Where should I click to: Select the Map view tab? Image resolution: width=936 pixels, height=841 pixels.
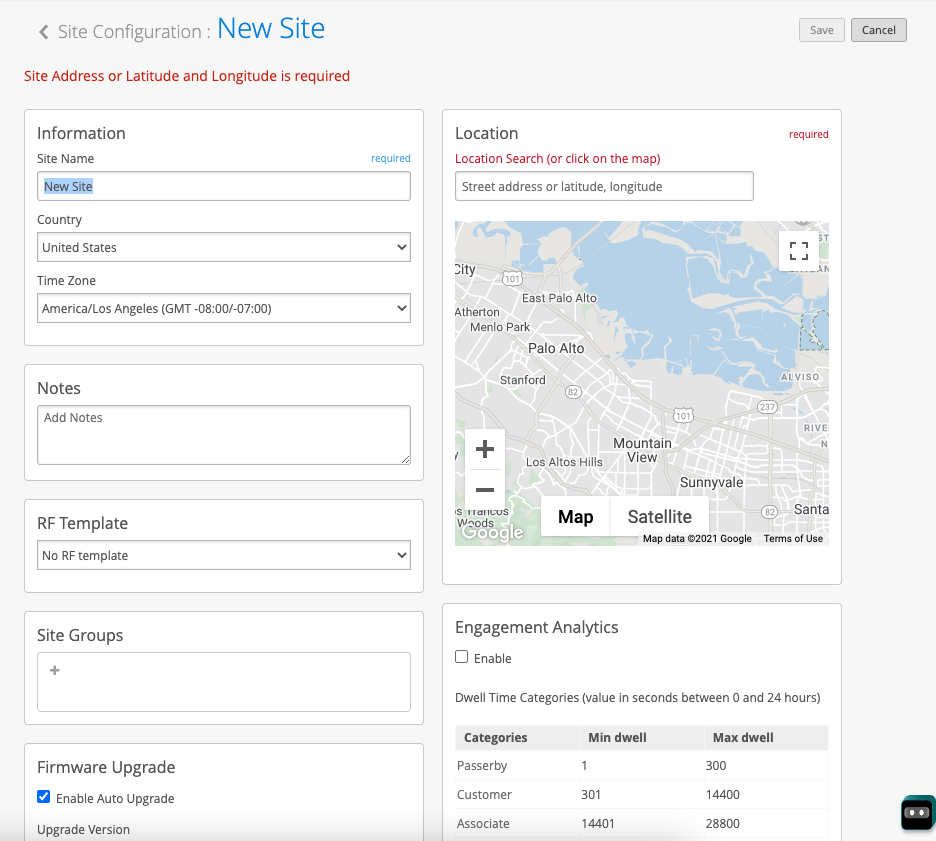[575, 517]
